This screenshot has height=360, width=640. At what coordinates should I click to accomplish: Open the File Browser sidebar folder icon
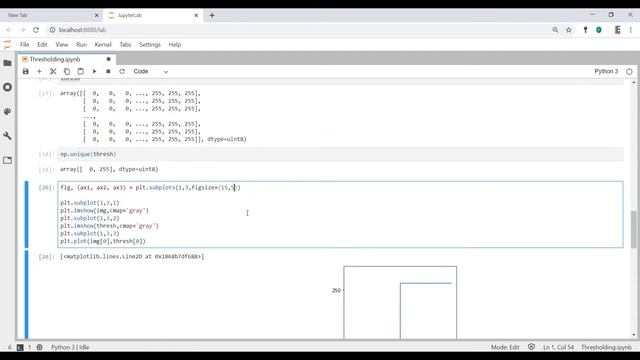pyautogui.click(x=7, y=63)
